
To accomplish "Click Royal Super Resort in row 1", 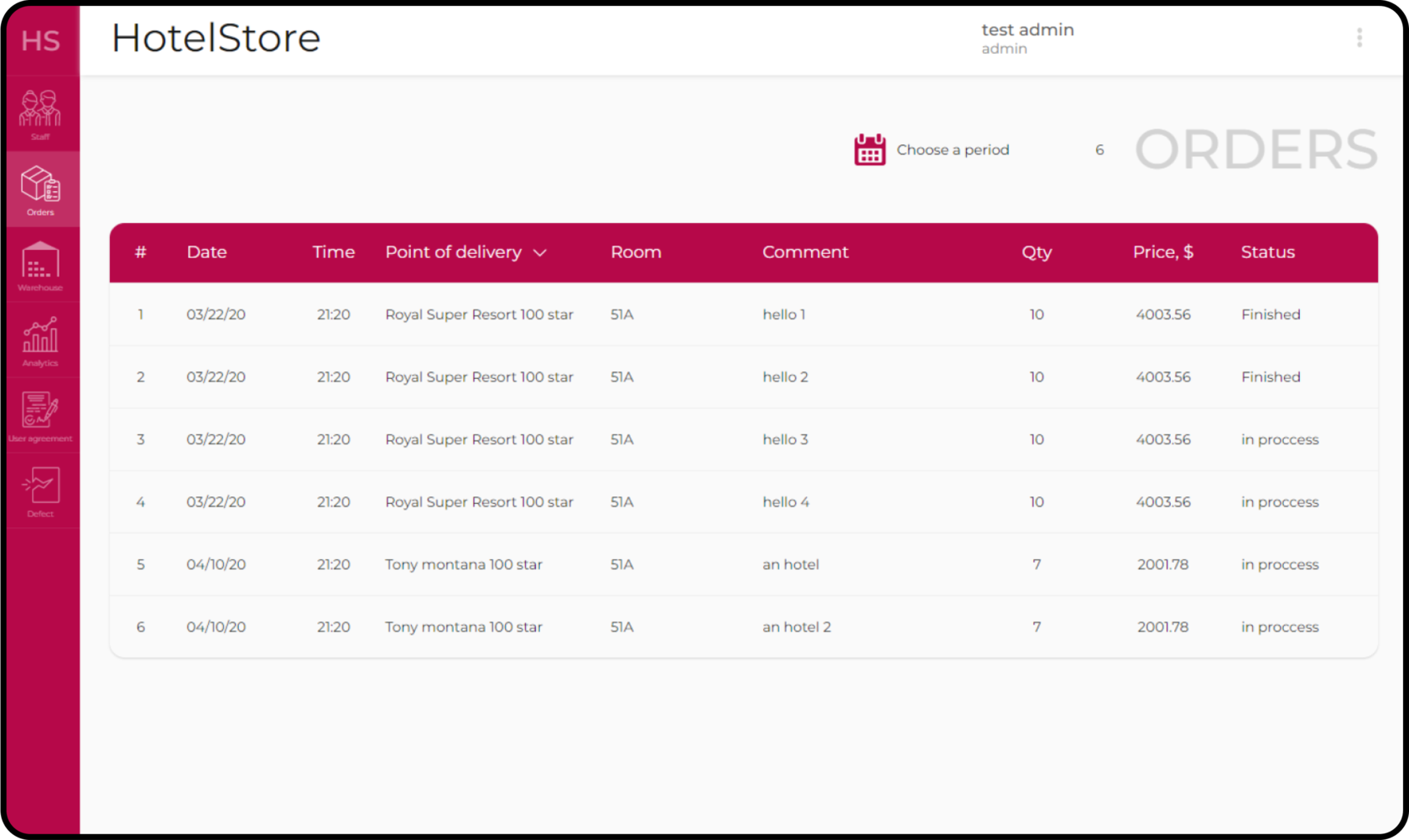I will pos(479,314).
